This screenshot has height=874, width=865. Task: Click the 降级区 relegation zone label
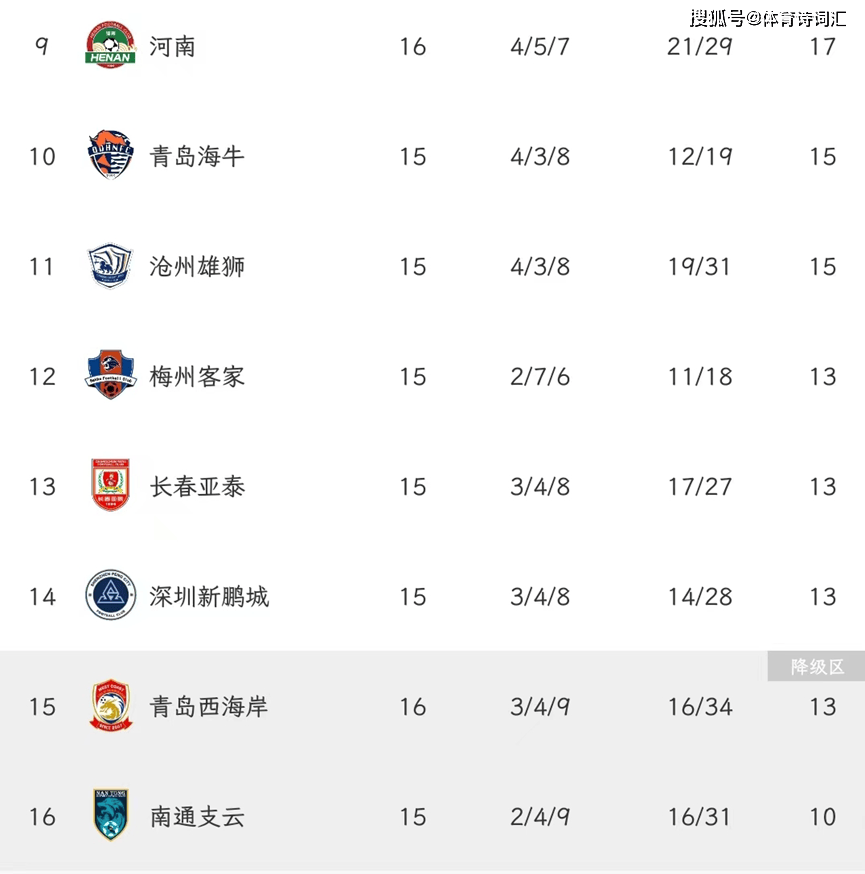[817, 666]
